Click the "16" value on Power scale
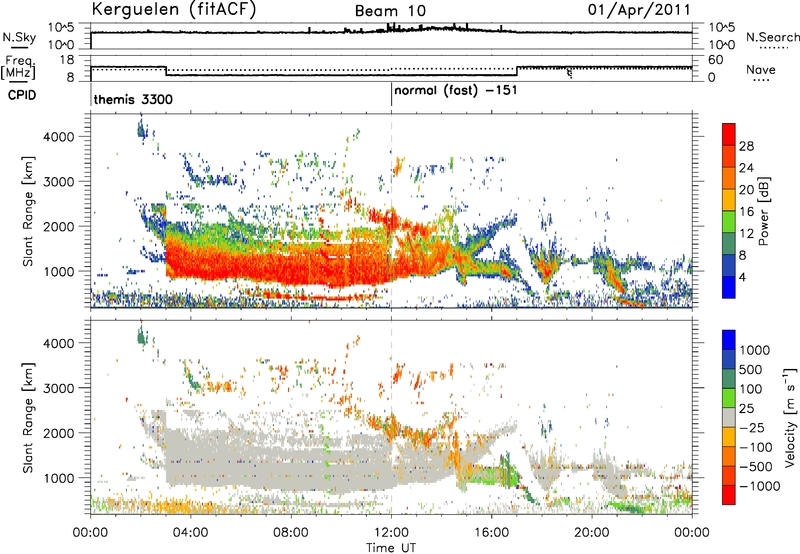The width and height of the screenshot is (800, 554). pyautogui.click(x=746, y=212)
